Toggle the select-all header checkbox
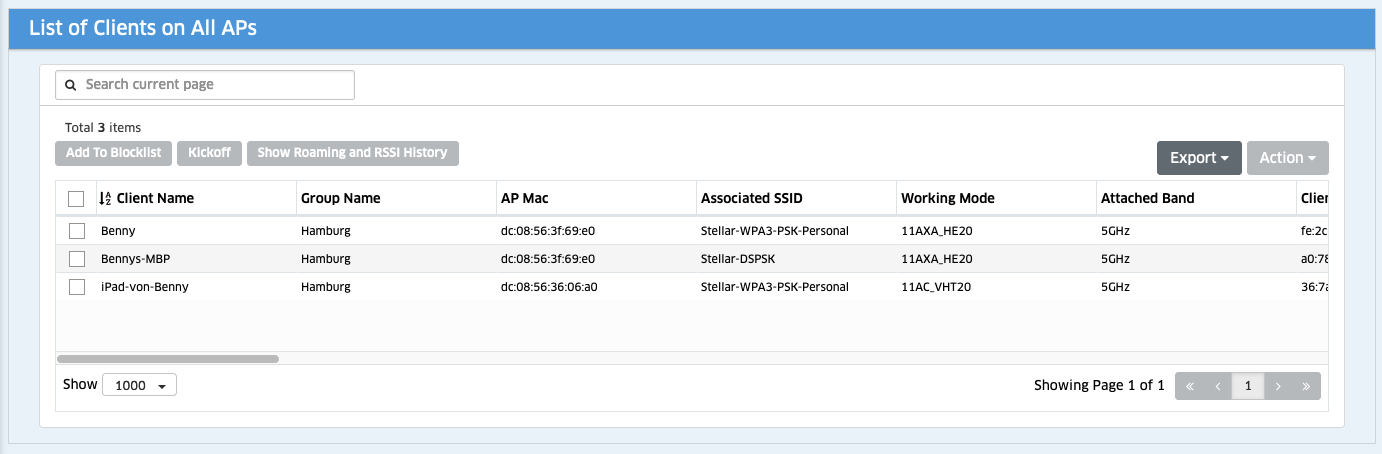Viewport: 1382px width, 454px height. point(77,198)
